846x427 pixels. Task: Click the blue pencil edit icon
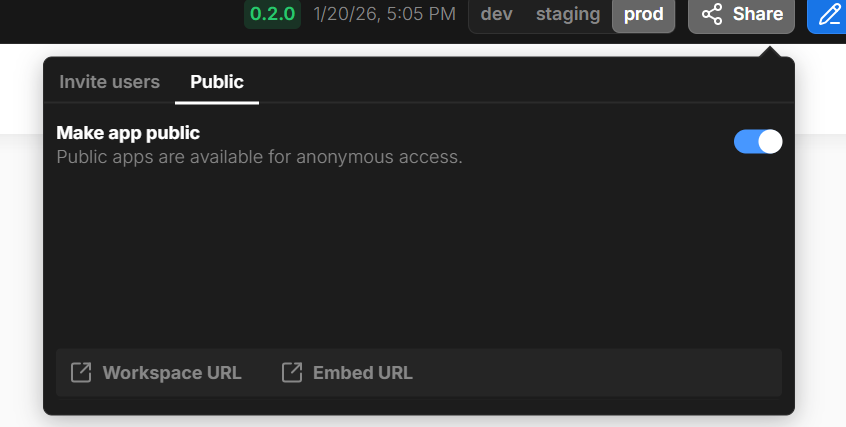(829, 15)
